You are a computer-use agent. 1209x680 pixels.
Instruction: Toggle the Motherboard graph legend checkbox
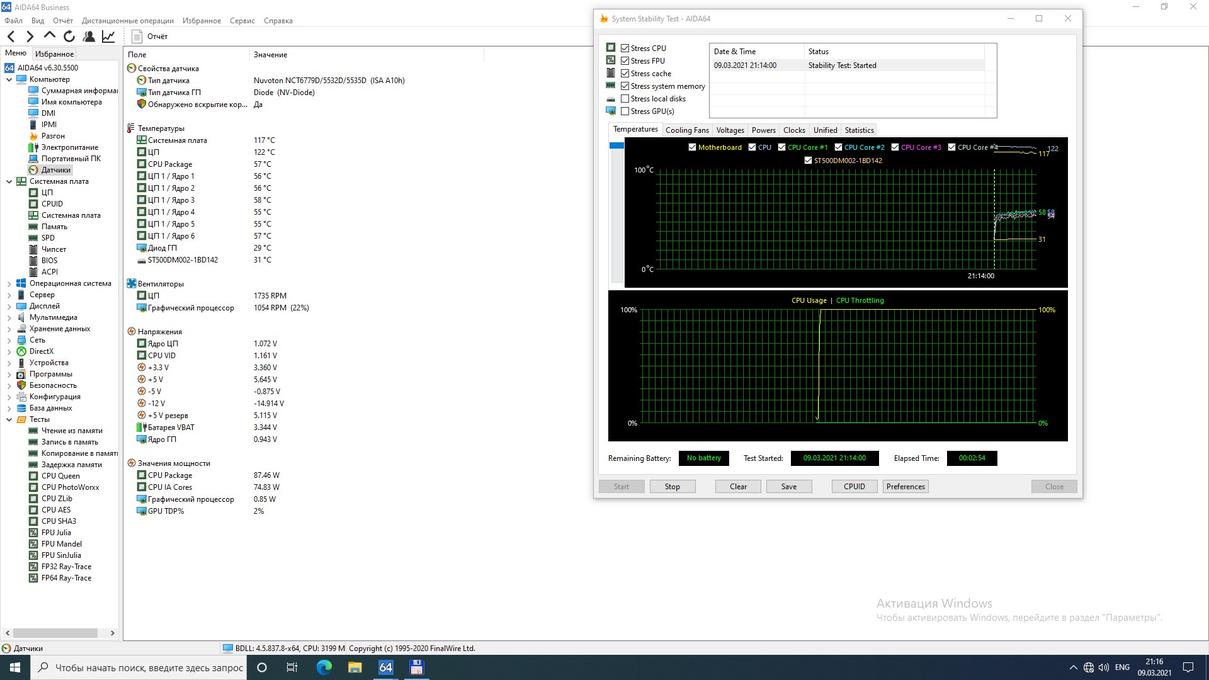click(693, 147)
